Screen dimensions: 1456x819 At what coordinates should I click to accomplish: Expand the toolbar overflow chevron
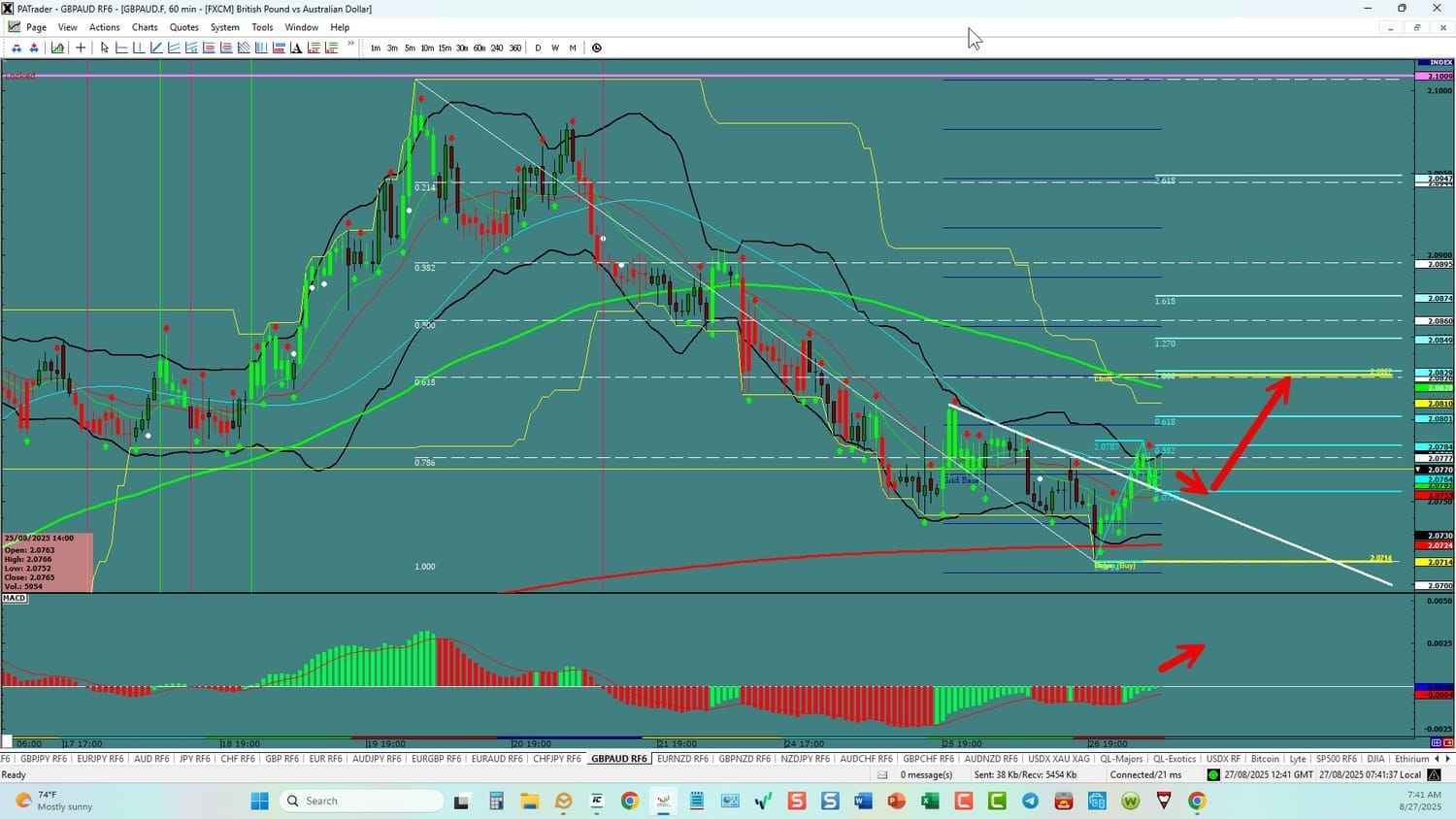pos(350,45)
